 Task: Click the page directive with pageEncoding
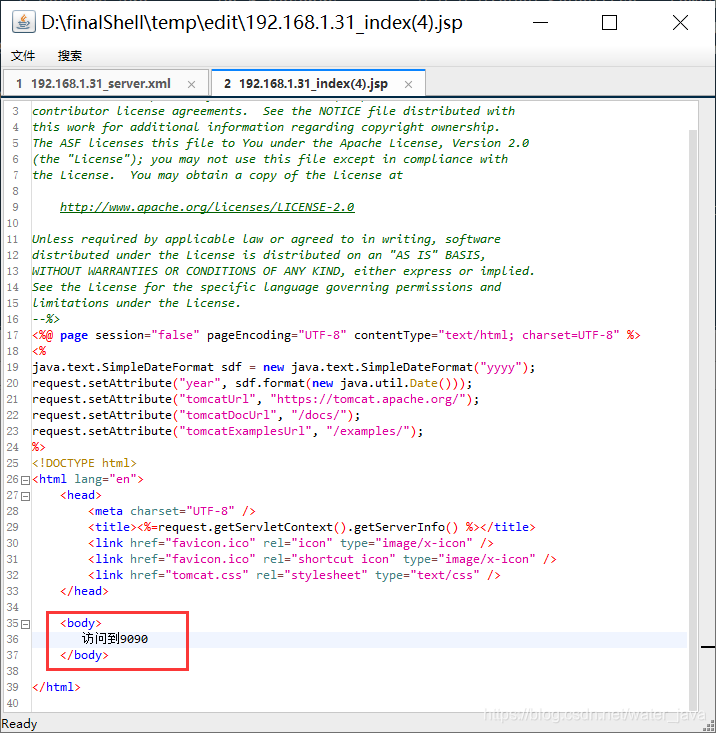pos(336,335)
